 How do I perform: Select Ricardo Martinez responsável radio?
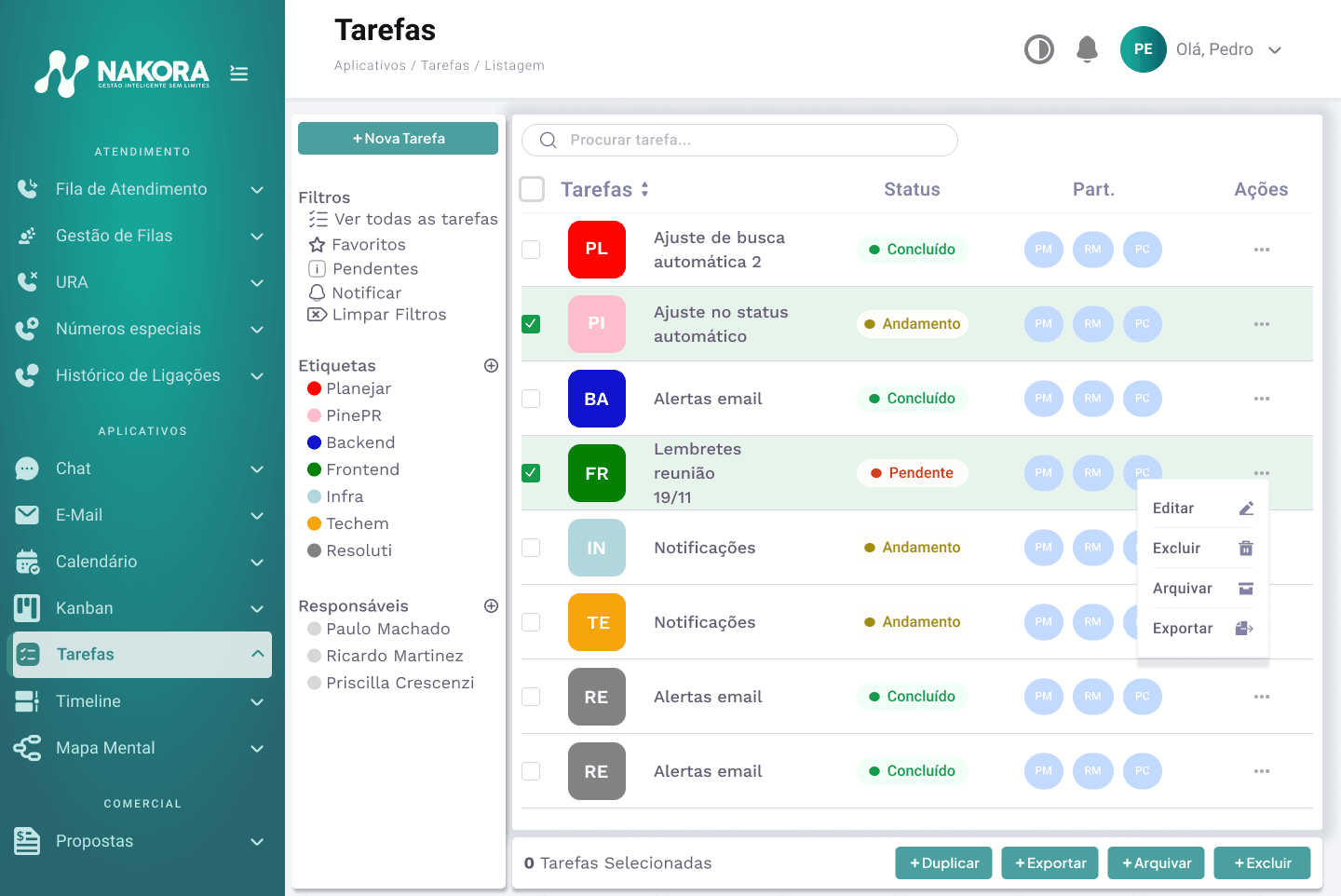tap(315, 656)
